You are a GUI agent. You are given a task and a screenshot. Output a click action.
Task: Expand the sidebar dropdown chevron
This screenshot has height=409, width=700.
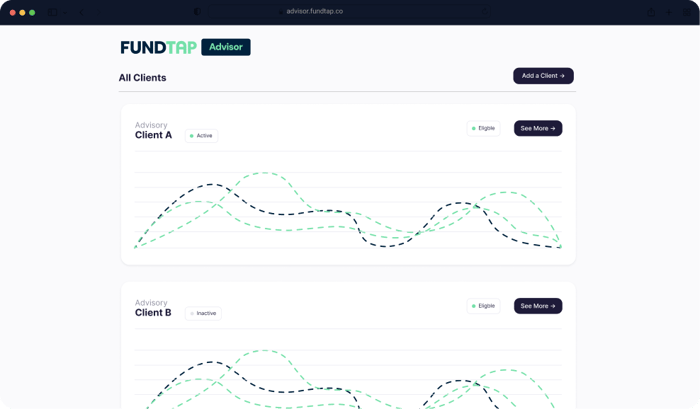click(65, 13)
